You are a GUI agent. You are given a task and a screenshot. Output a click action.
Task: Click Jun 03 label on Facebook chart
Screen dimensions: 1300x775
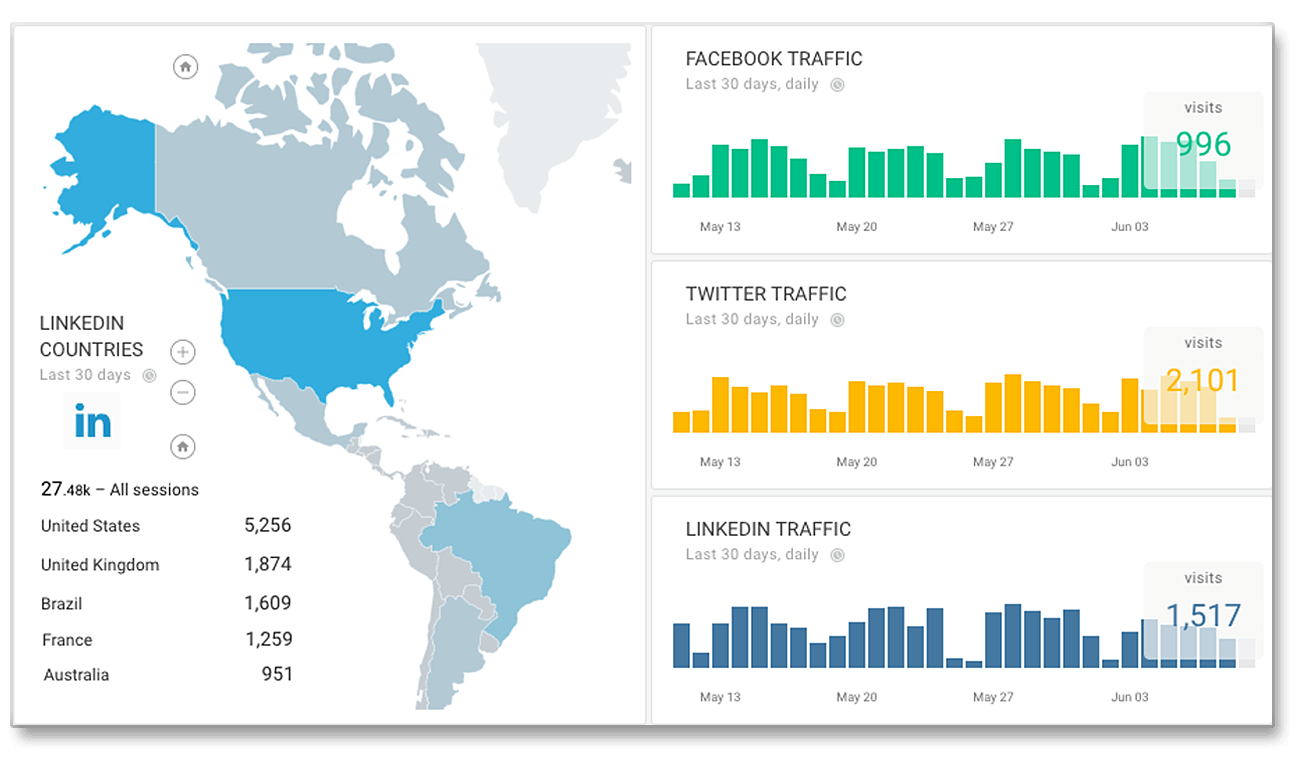click(x=1130, y=227)
